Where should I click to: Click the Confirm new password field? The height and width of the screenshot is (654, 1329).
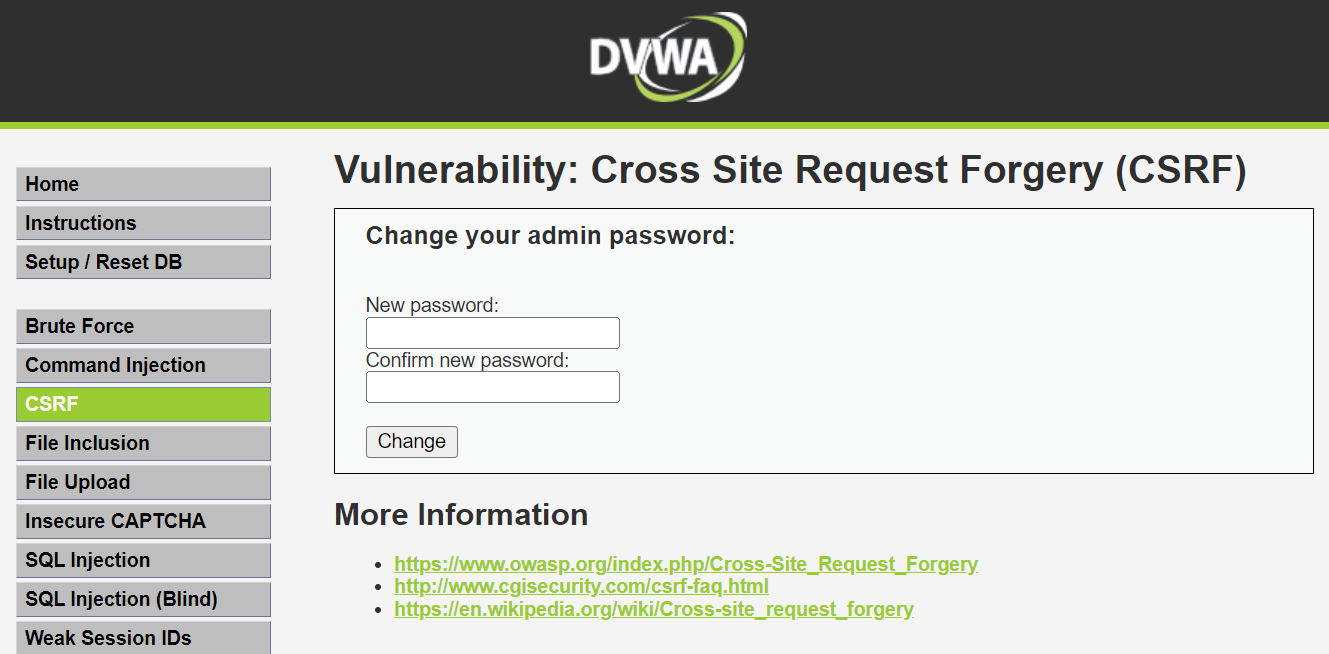[x=492, y=387]
